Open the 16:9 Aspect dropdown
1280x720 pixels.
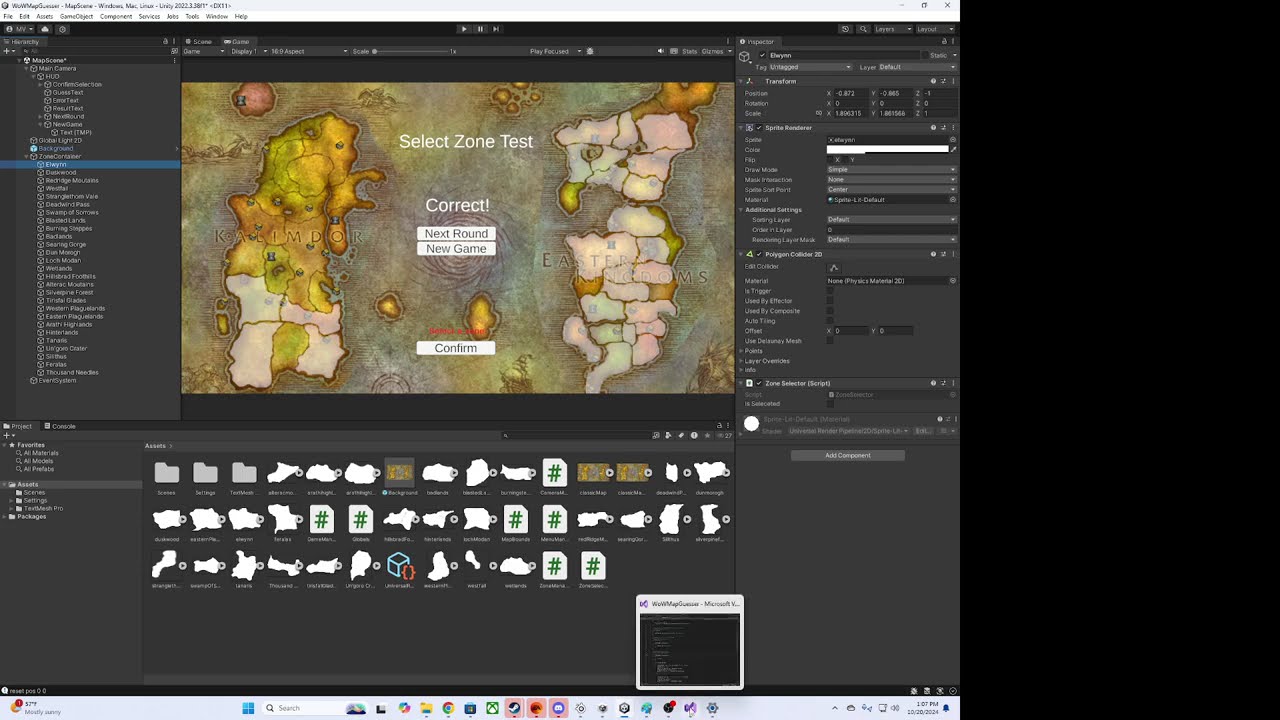coord(309,51)
